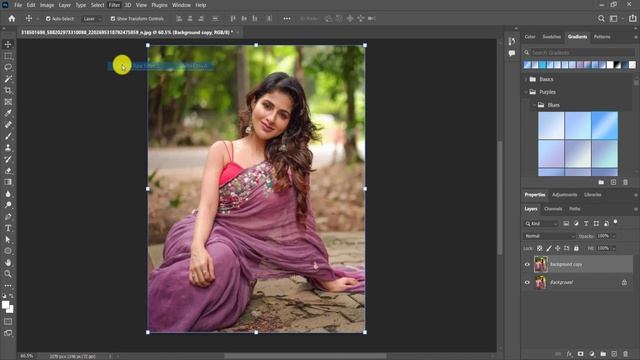Image resolution: width=640 pixels, height=360 pixels.
Task: Open the layer filter Kind dropdown
Action: pos(541,224)
